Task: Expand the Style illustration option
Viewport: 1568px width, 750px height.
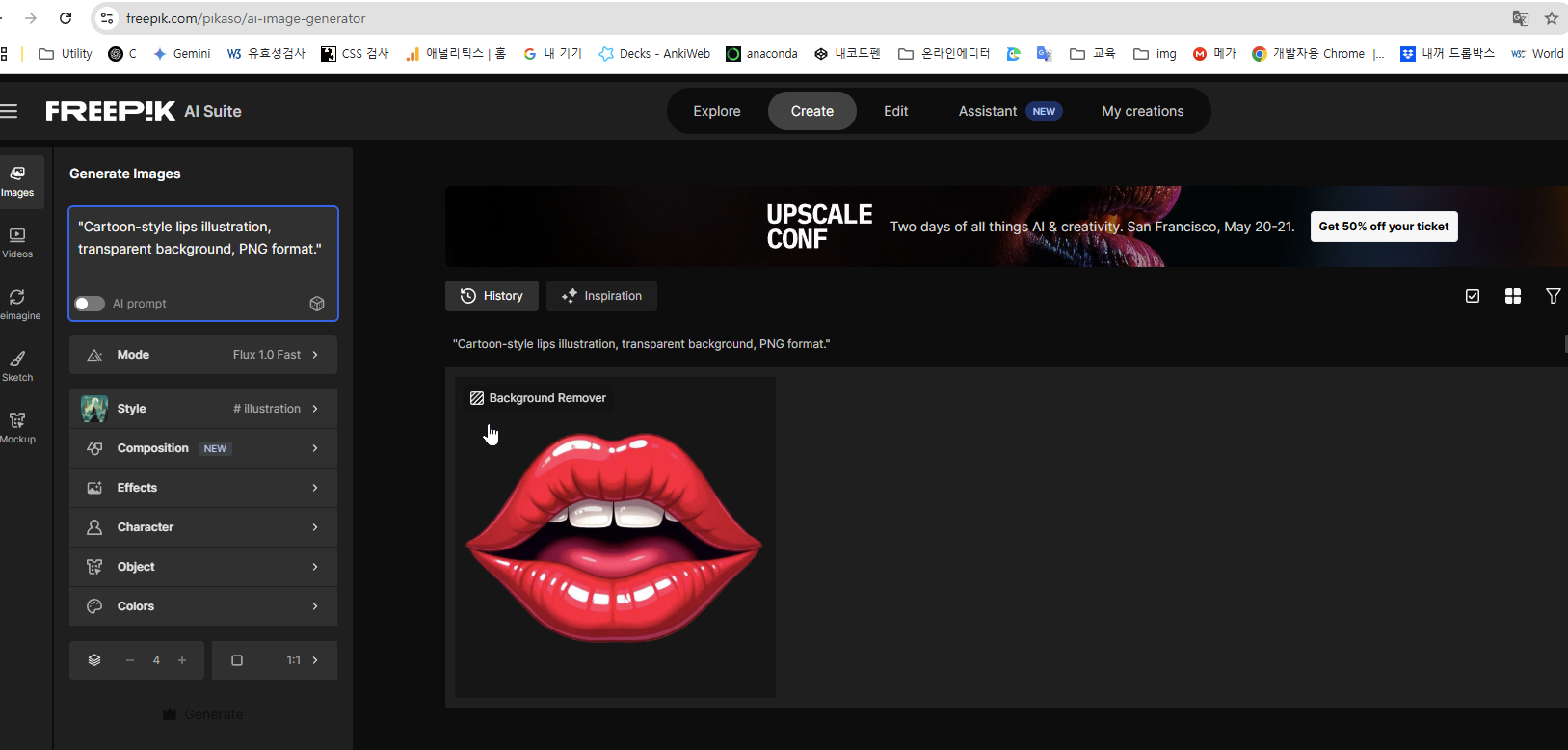Action: click(203, 409)
